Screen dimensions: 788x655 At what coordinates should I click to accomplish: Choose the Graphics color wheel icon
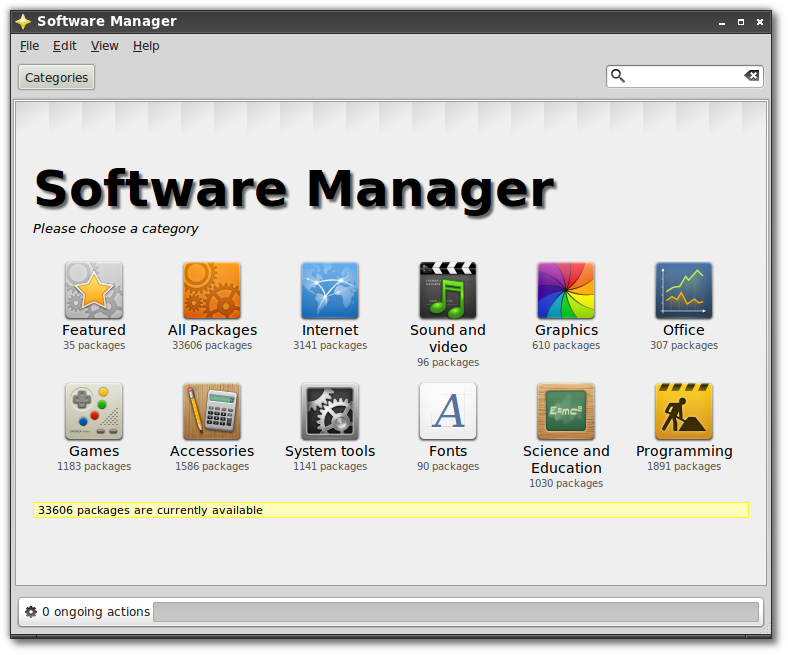566,290
